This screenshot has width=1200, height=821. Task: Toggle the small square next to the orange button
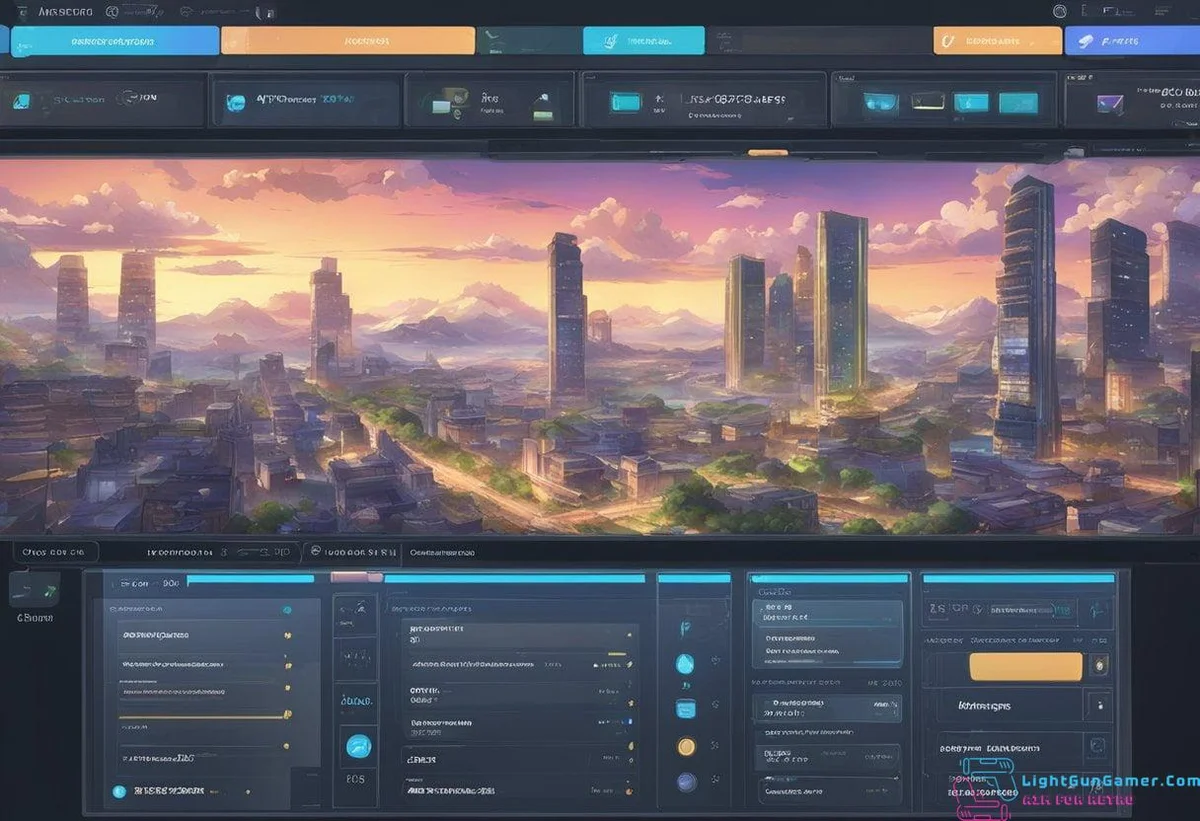coord(1099,666)
